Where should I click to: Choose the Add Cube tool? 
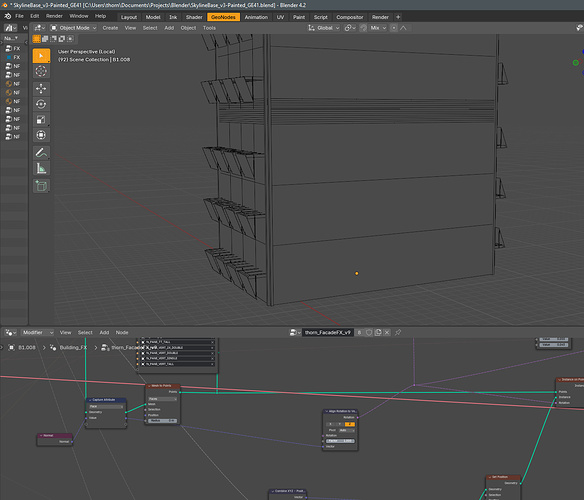point(41,186)
